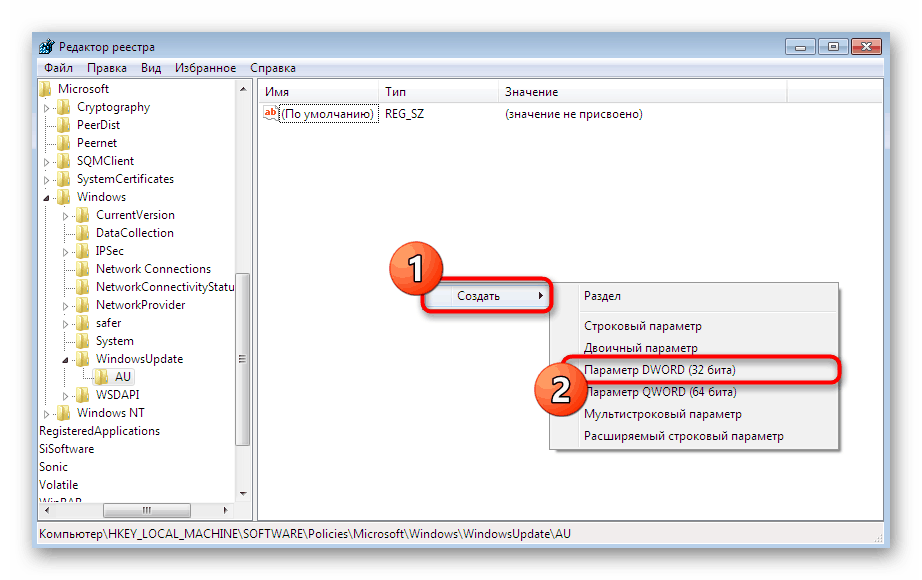The image size is (922, 580).
Task: Open the Избранное menu
Action: point(205,68)
